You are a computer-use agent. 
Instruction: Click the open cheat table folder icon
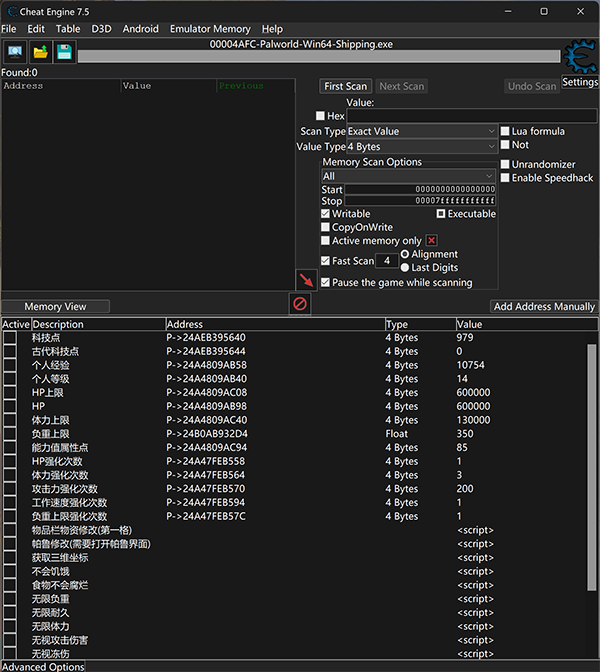point(40,52)
